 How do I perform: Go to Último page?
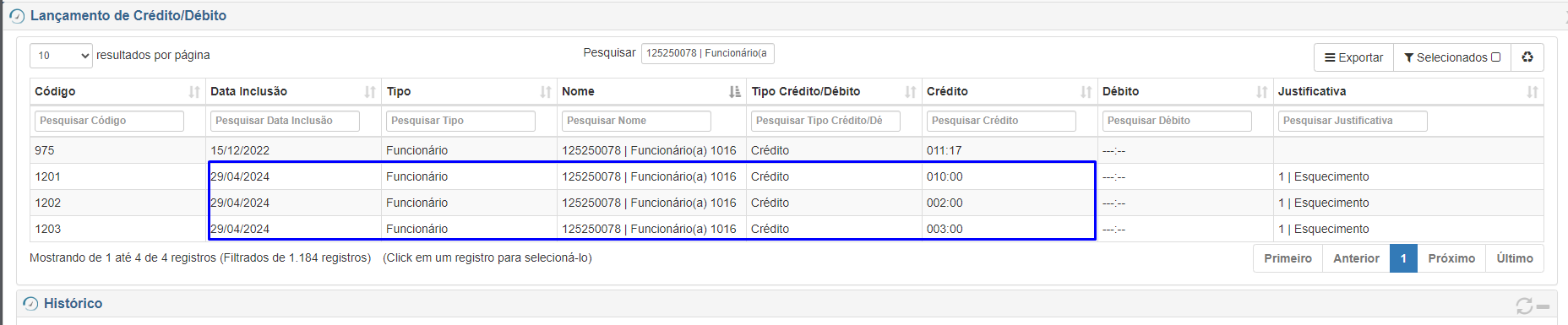(1515, 258)
